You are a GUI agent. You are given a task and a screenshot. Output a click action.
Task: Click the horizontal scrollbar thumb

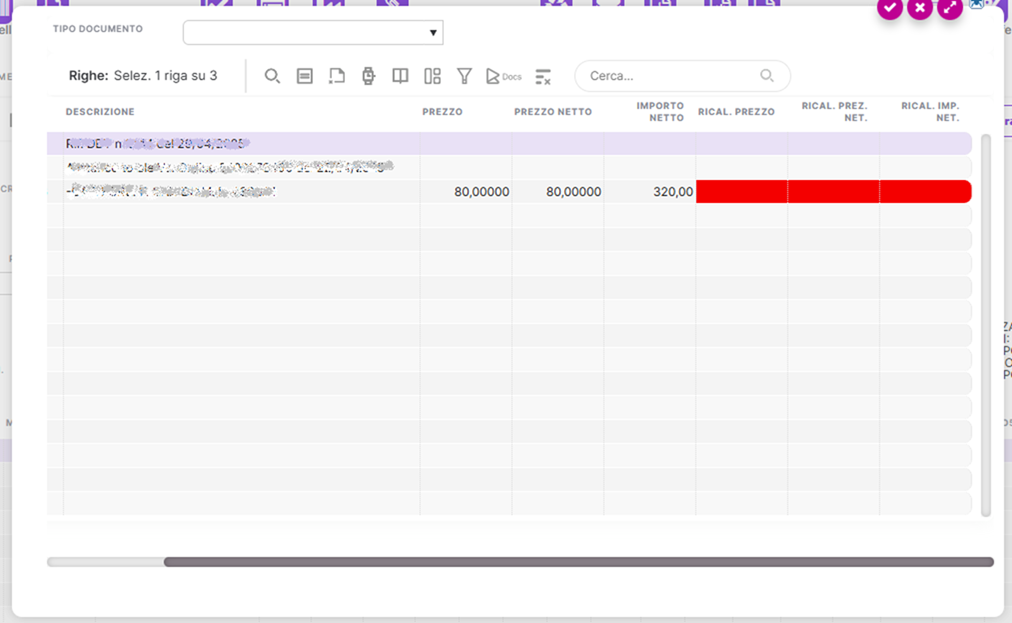tap(578, 562)
